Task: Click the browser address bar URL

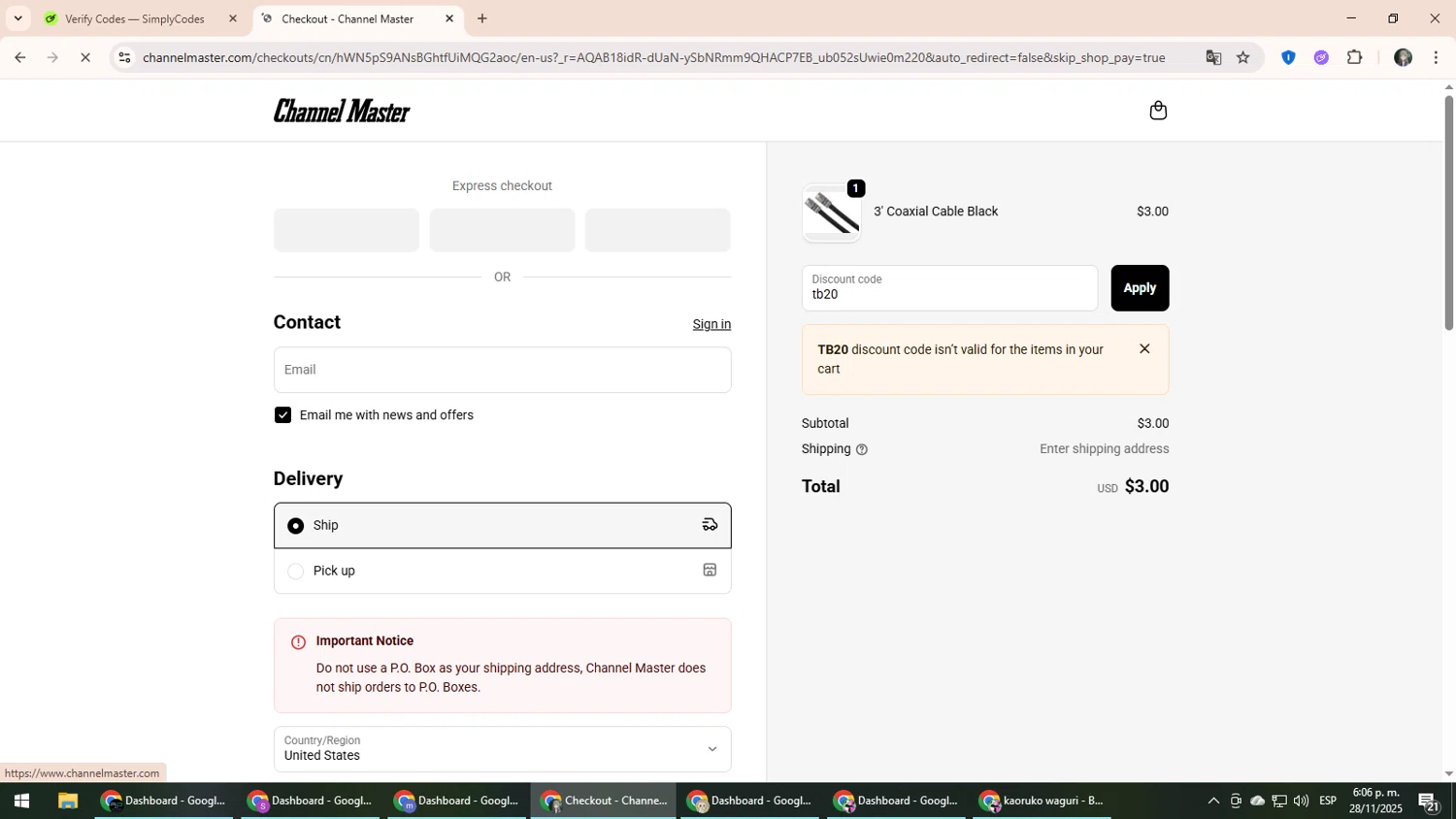Action: click(653, 57)
